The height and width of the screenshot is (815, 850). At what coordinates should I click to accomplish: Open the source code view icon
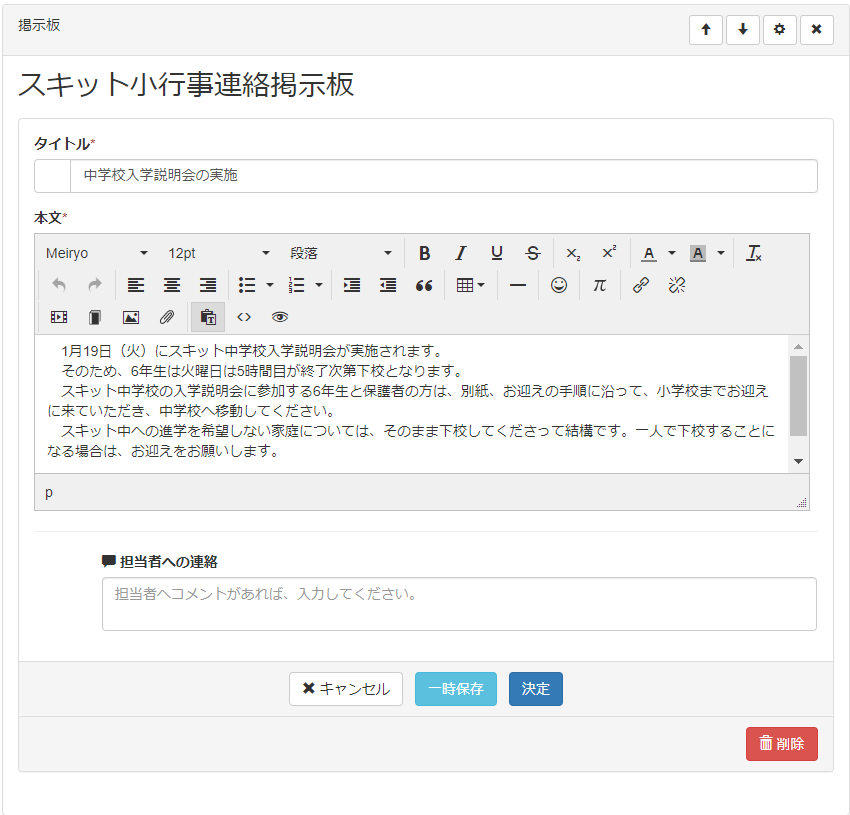(x=244, y=317)
